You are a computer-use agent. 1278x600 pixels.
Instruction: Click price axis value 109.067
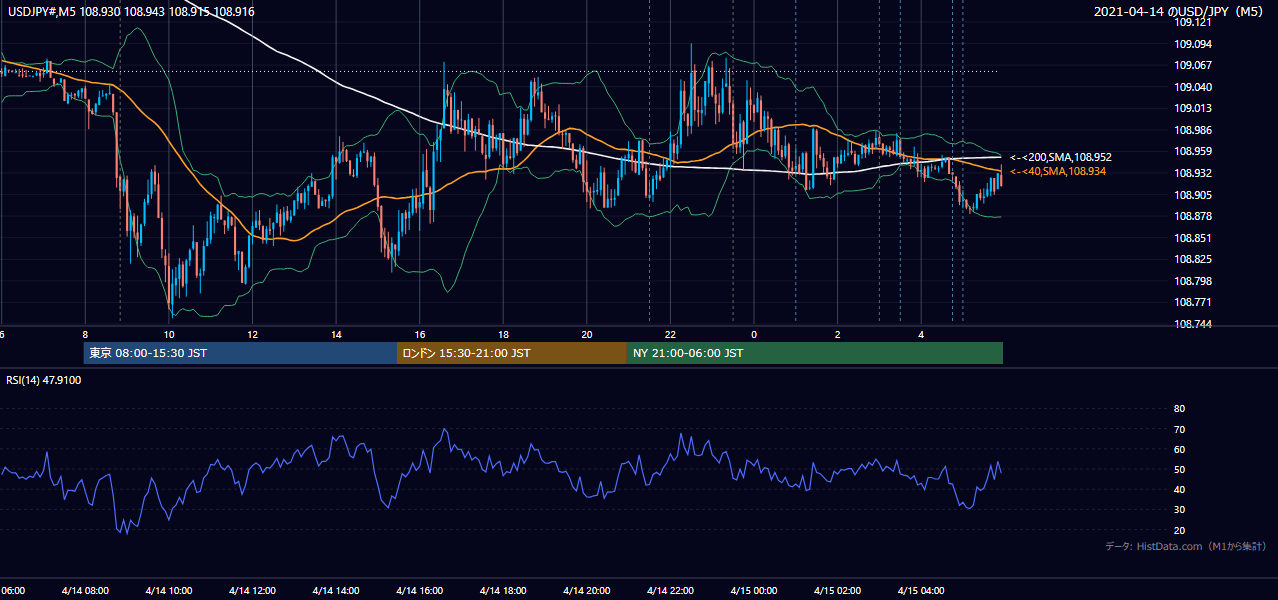1192,65
